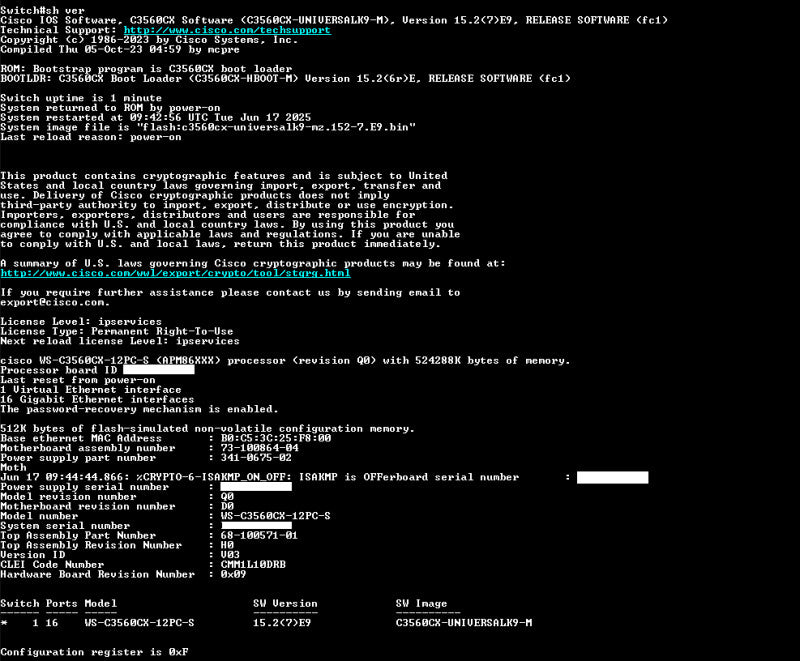
Task: Click CLEI Code Number CMM1L10DRB
Action: (253, 565)
